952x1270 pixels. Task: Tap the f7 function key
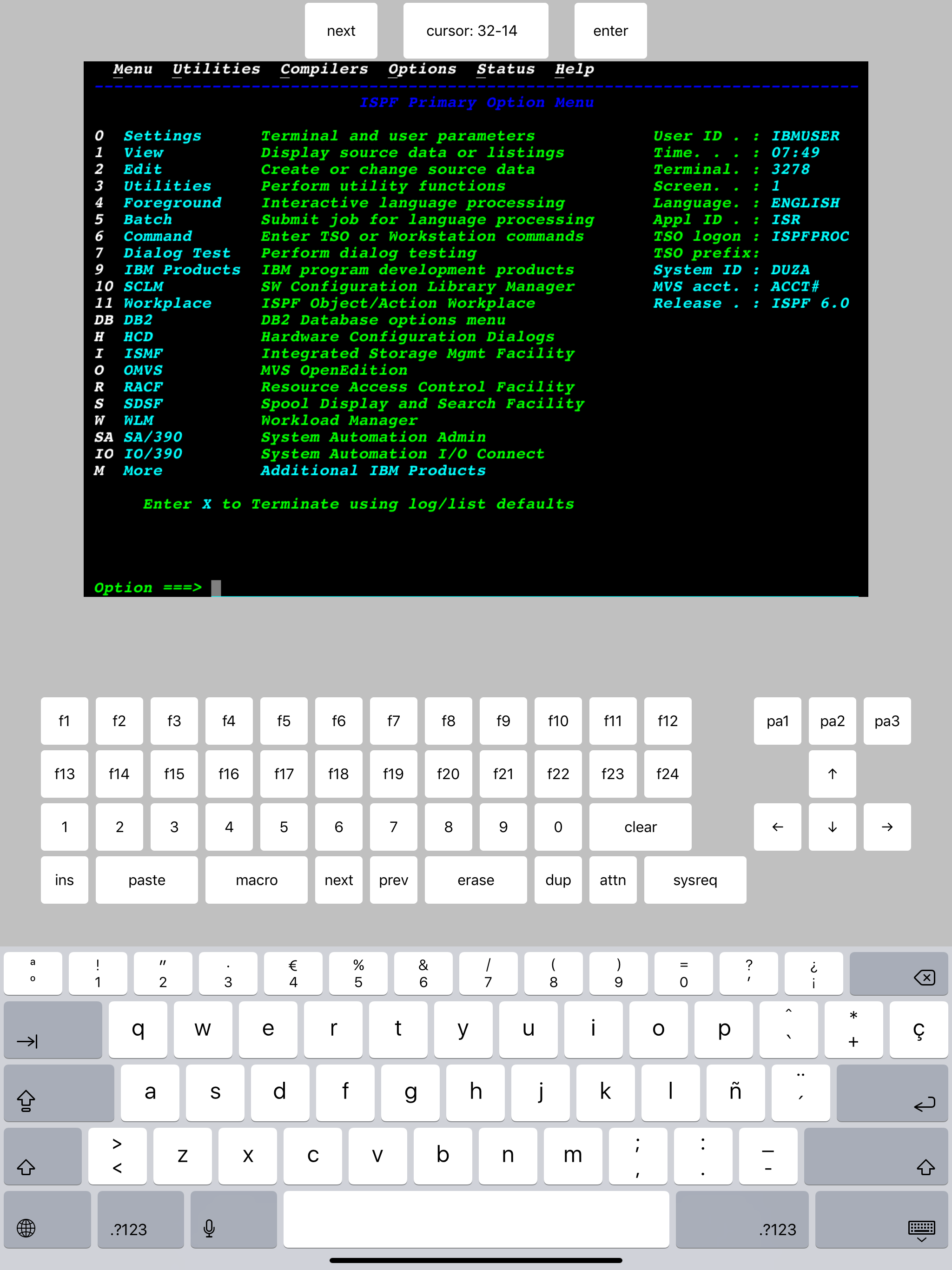(x=393, y=721)
